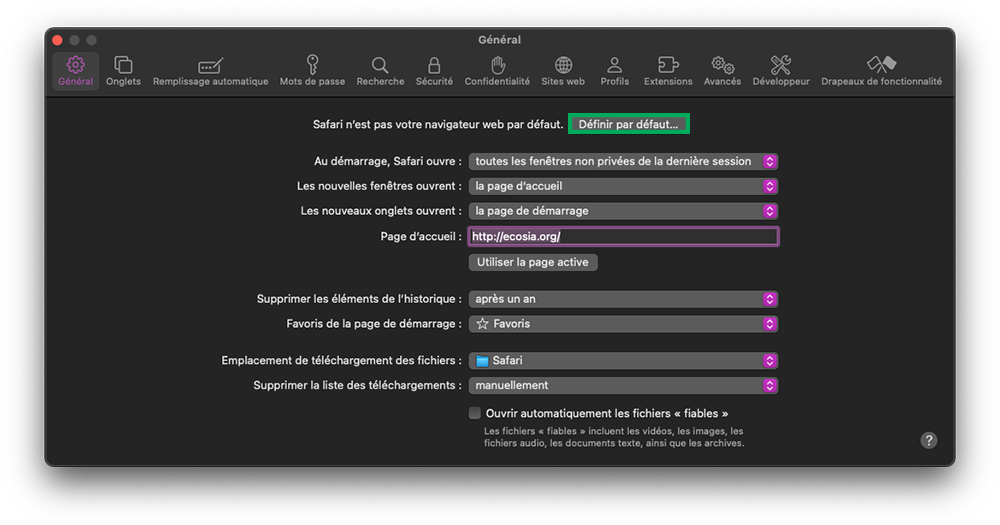Expand Les nouvelles fenêtres ouvrent dropdown
The width and height of the screenshot is (1000, 525).
pyautogui.click(x=623, y=186)
